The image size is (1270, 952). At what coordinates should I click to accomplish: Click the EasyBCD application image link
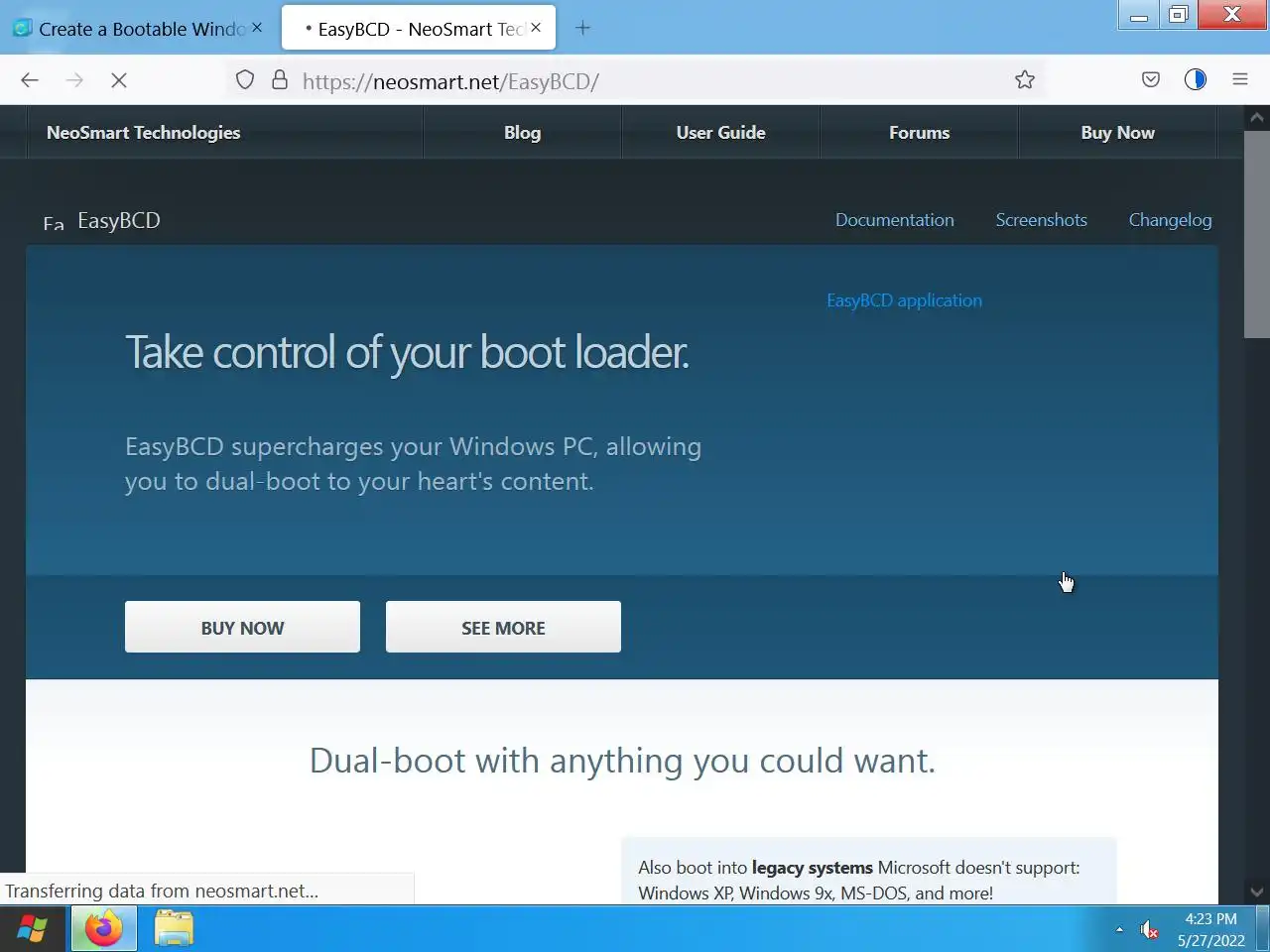pyautogui.click(x=904, y=300)
